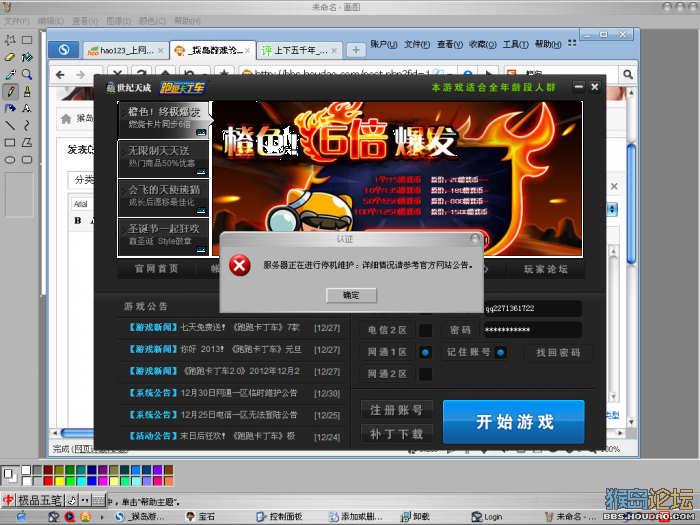Select the rectangular Select tool in Paint

coord(27,40)
